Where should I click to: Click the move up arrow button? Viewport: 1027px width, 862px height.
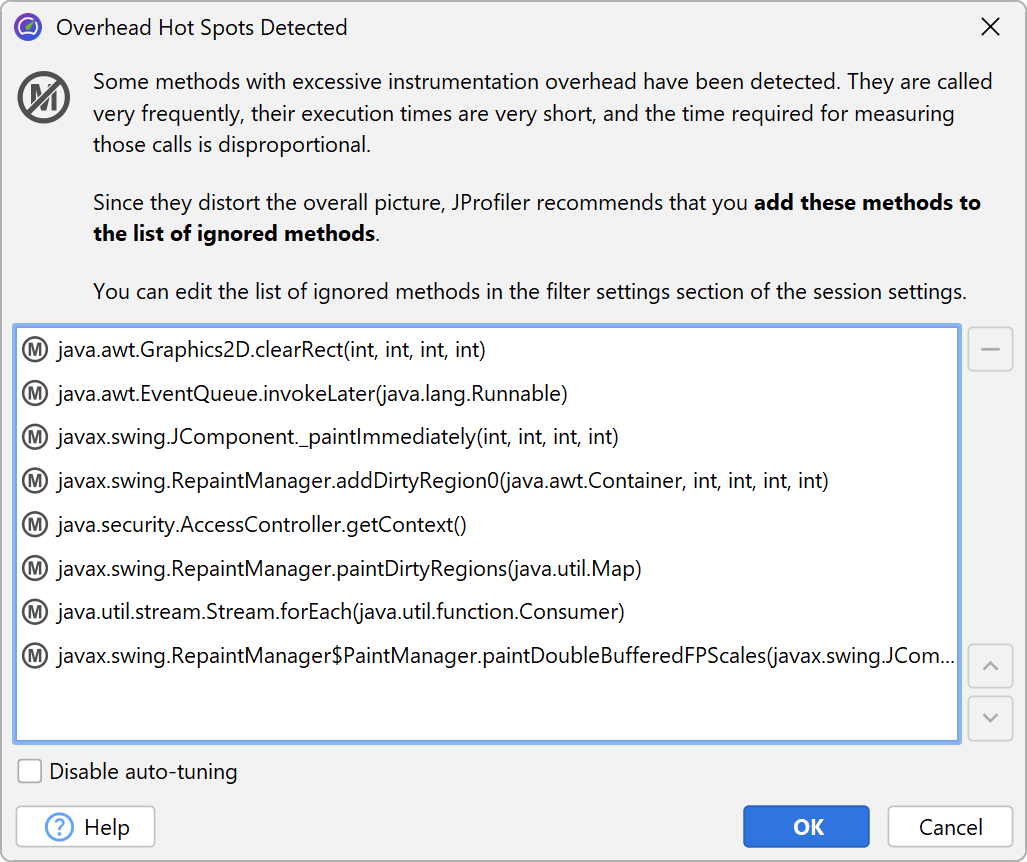point(990,667)
